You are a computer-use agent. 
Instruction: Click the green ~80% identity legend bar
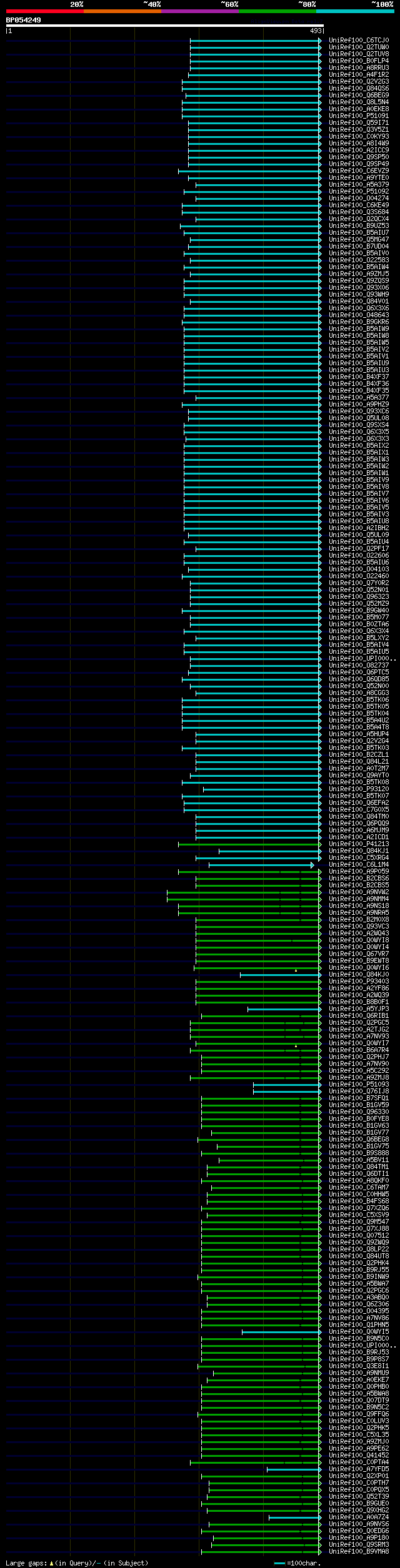(x=277, y=11)
